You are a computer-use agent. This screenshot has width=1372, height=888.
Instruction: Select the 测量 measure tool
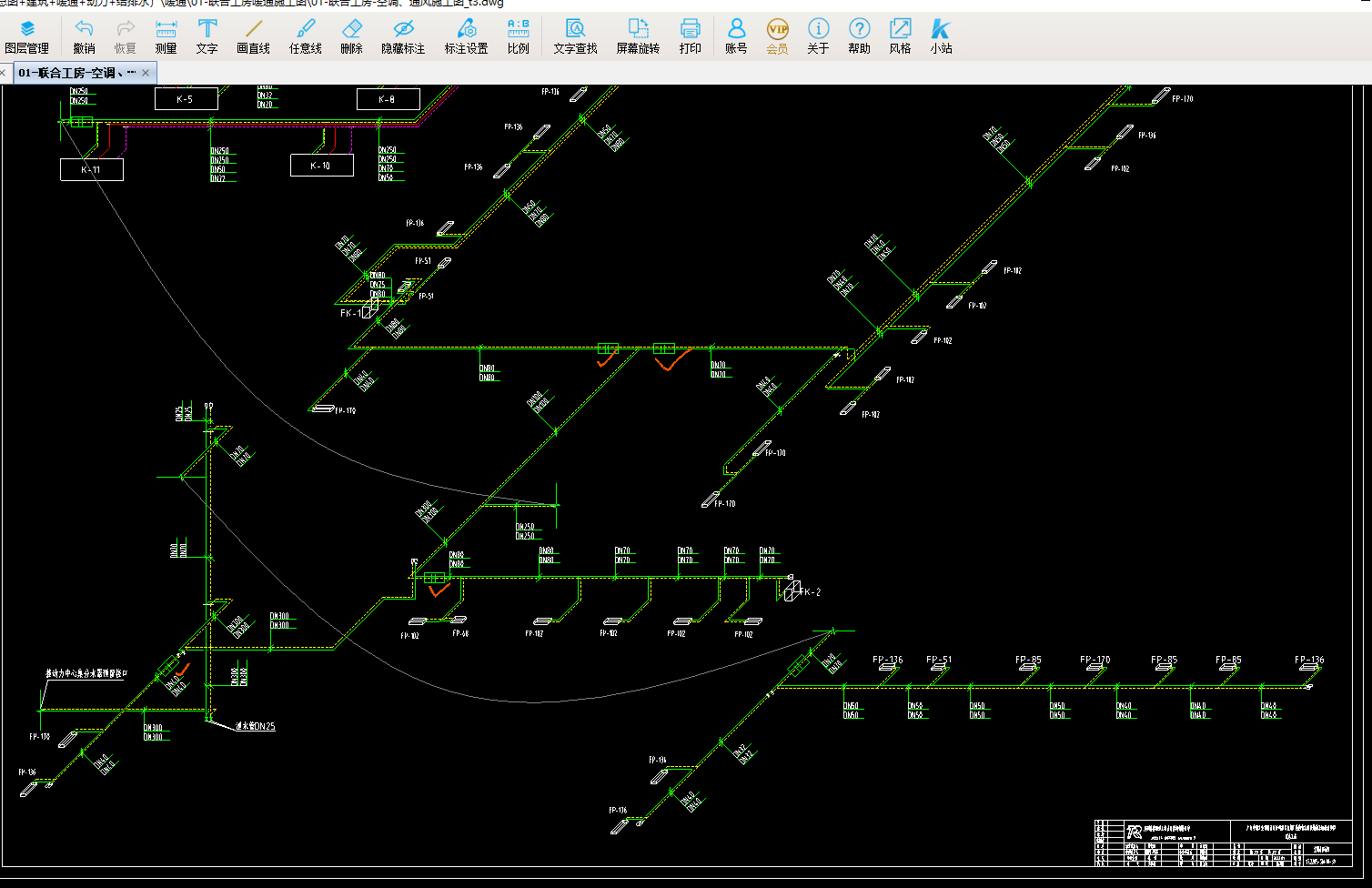point(166,36)
